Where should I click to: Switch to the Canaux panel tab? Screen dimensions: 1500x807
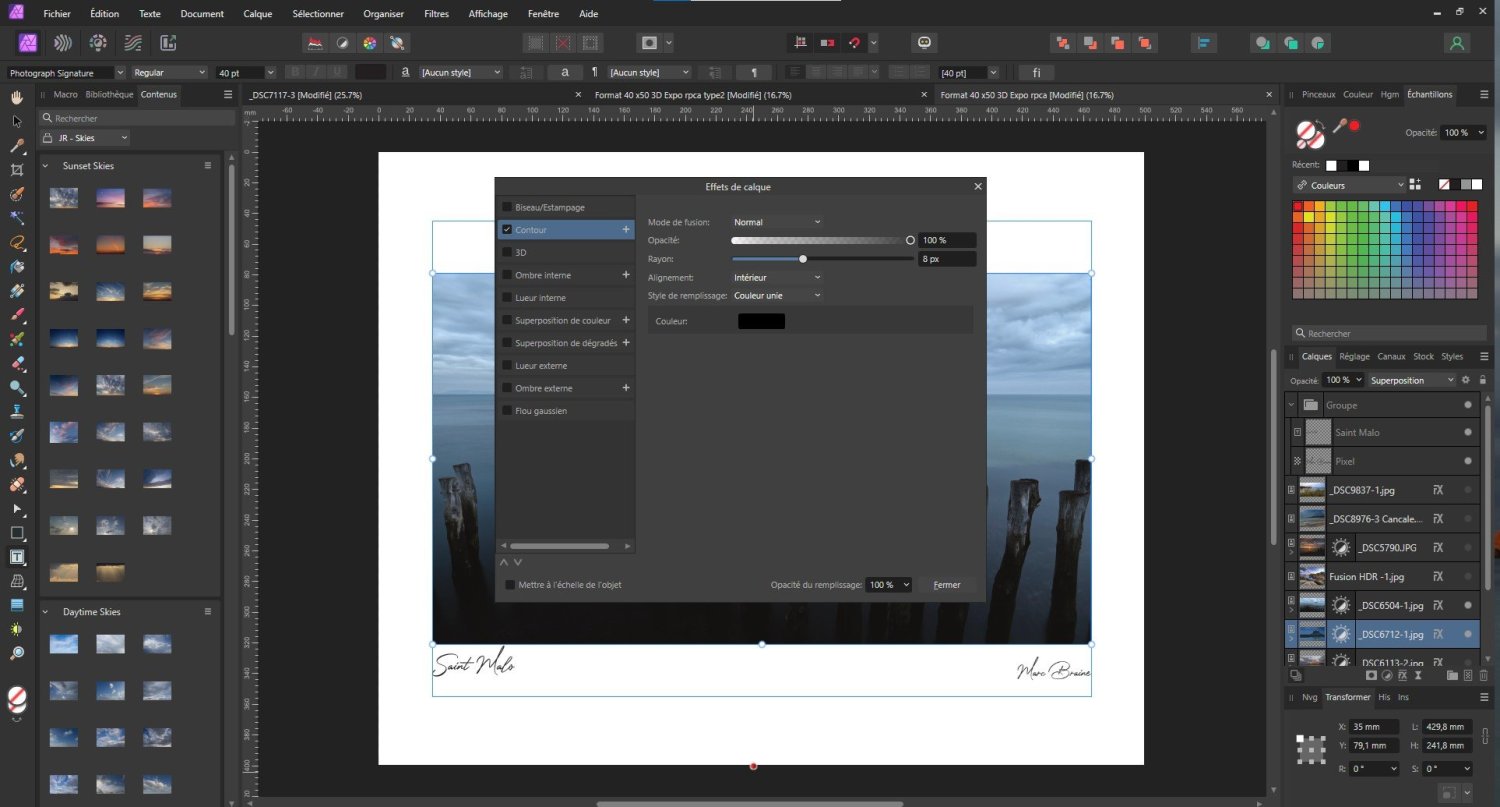coord(1391,356)
